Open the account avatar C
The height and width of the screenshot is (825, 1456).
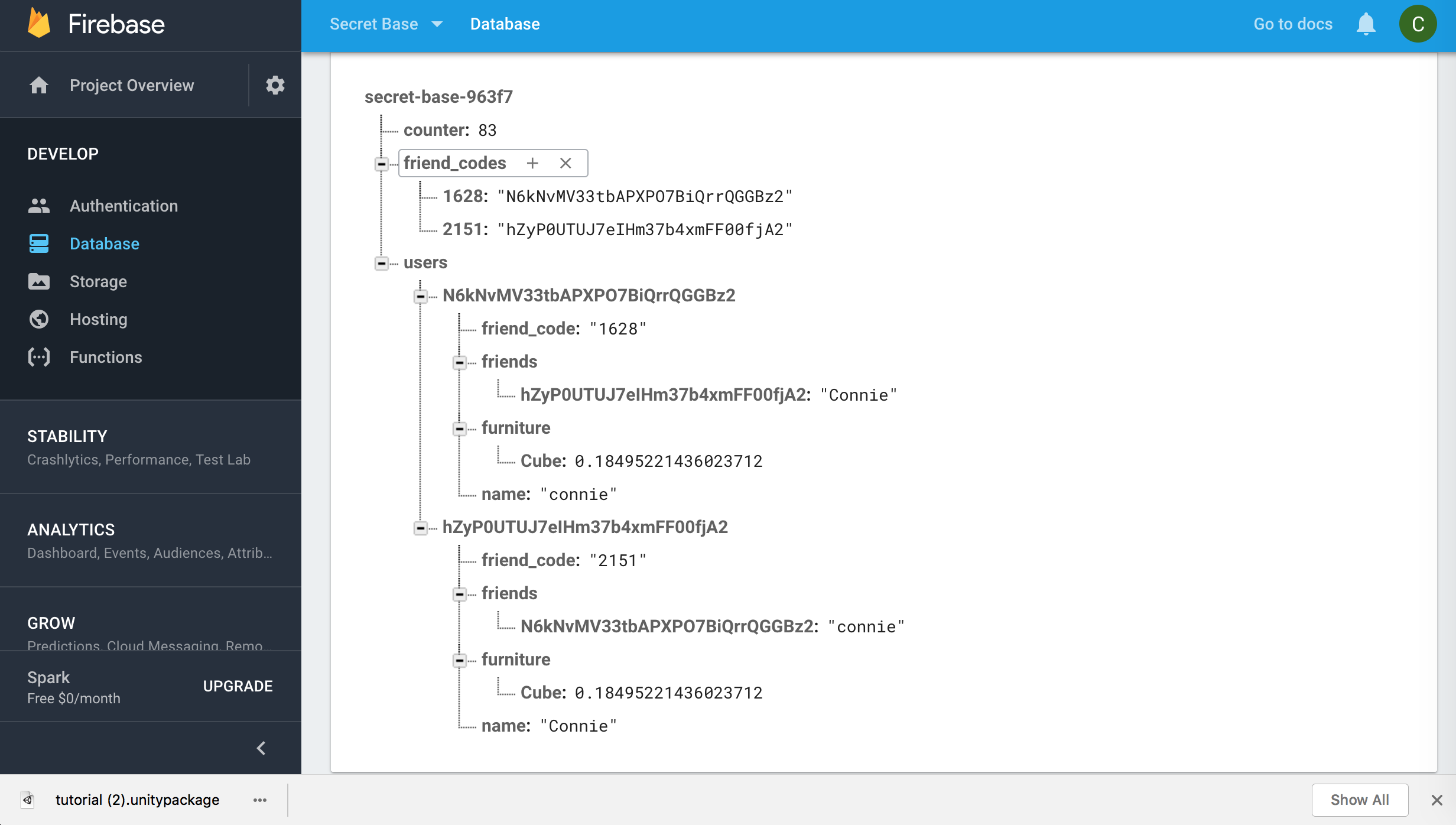click(1418, 24)
